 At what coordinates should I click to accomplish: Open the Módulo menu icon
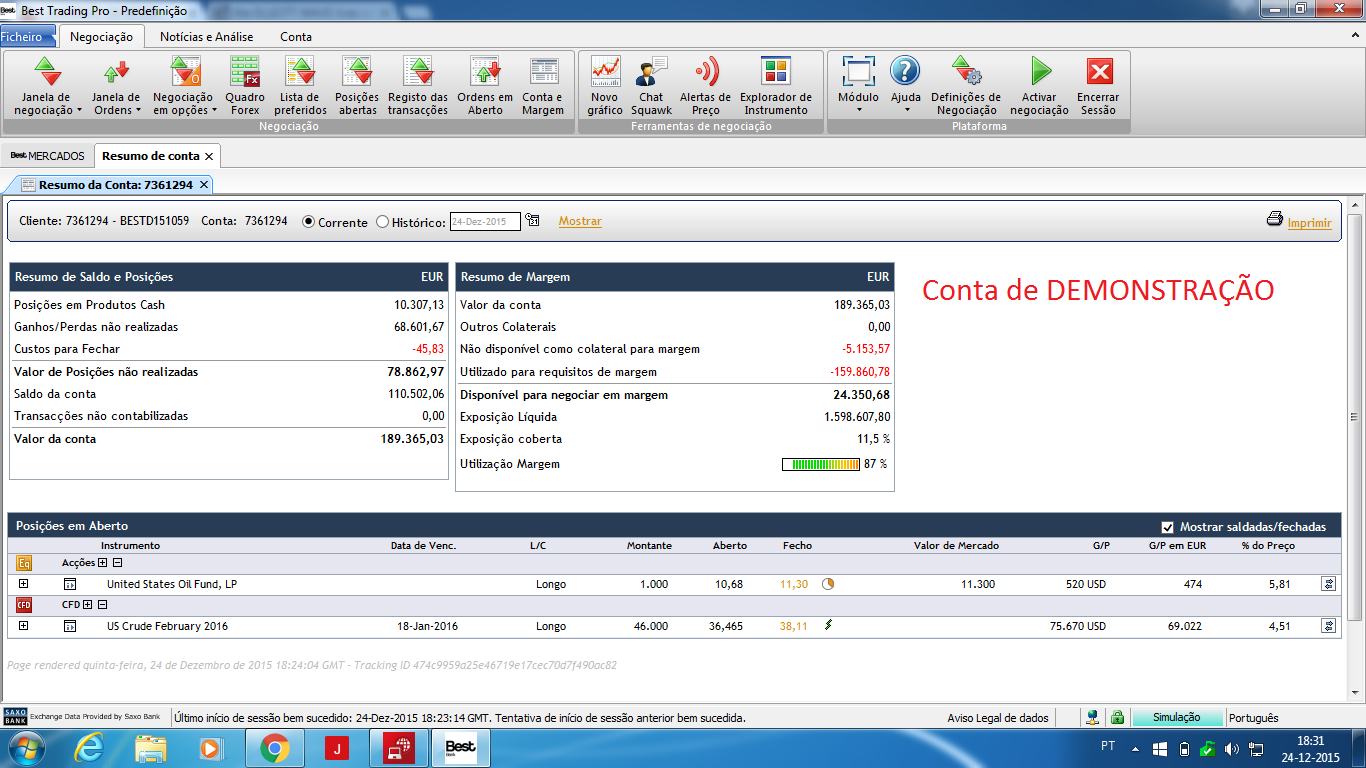[858, 72]
